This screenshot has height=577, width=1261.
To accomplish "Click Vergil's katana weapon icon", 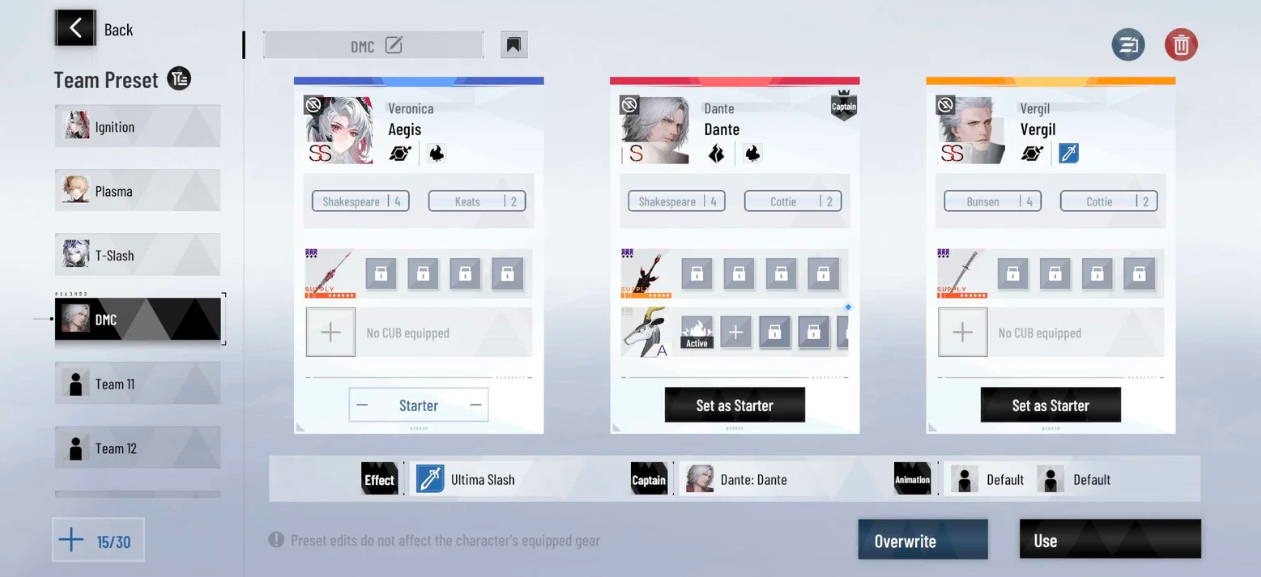I will click(x=962, y=273).
